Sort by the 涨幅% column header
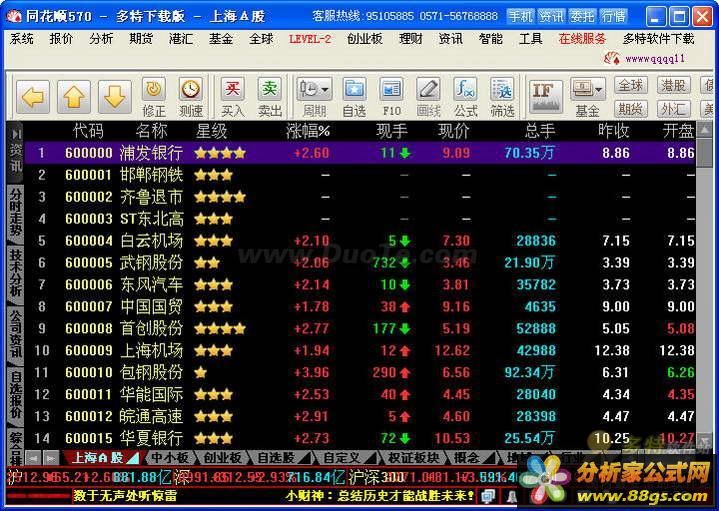The image size is (719, 511). (x=308, y=132)
